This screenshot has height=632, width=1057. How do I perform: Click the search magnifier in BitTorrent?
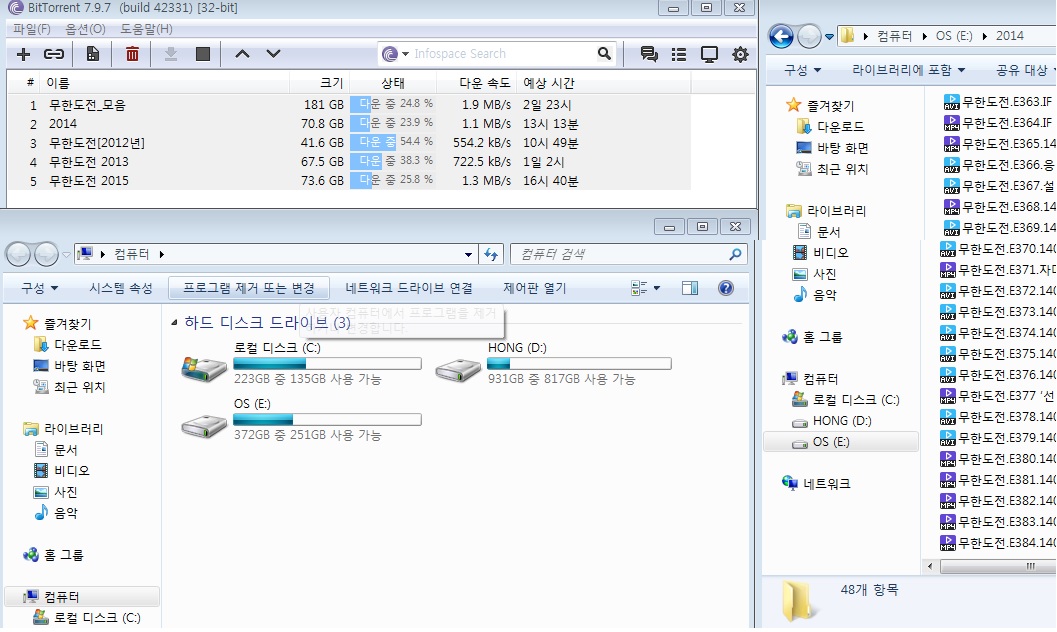point(604,53)
